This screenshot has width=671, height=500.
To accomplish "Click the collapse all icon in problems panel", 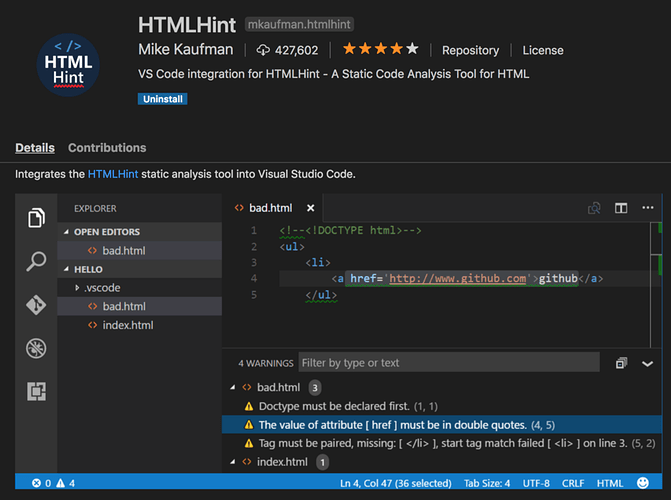I will tap(621, 363).
